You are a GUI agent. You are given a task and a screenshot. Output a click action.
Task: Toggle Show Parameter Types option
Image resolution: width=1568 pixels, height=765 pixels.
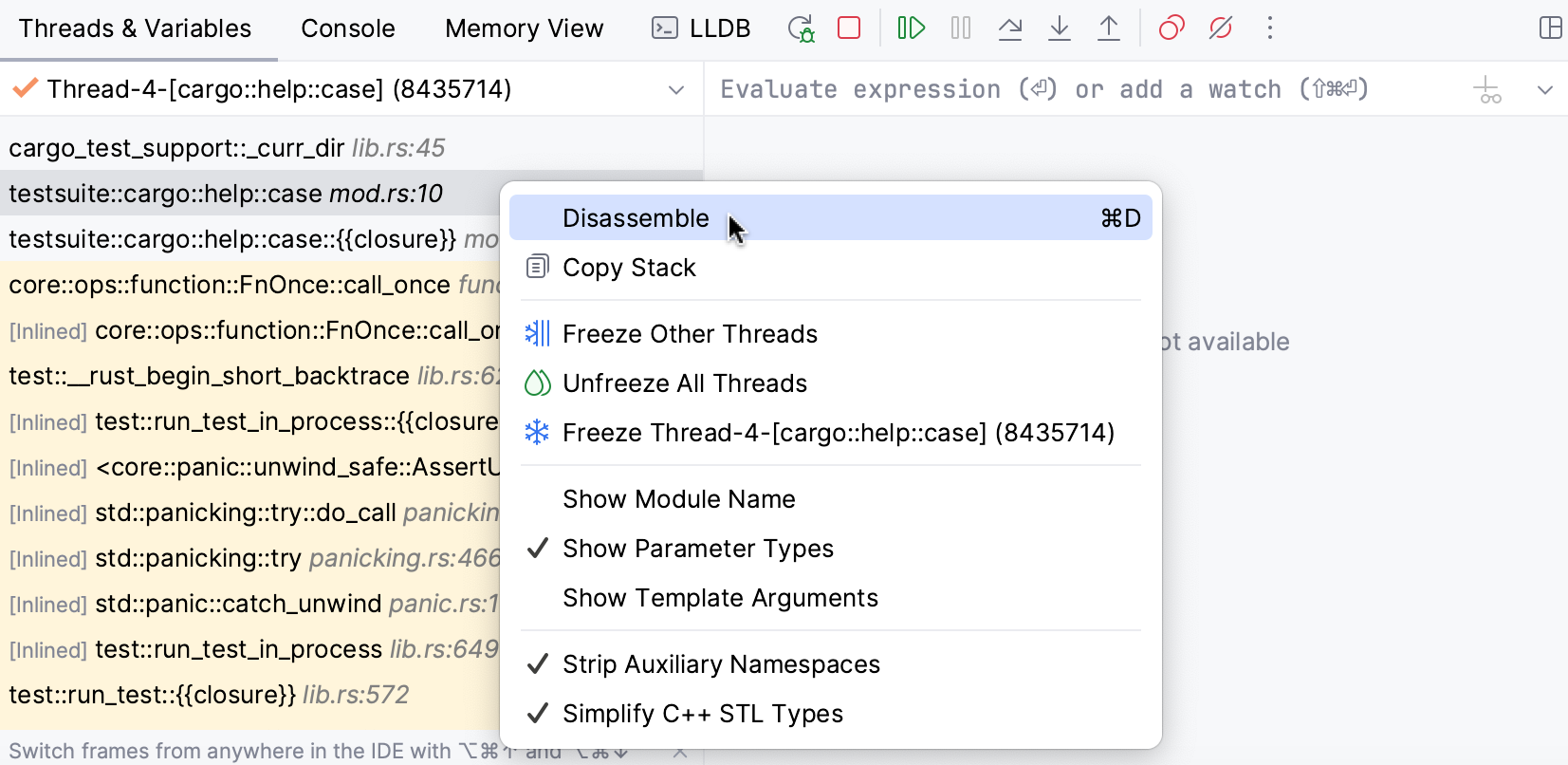pyautogui.click(x=697, y=549)
